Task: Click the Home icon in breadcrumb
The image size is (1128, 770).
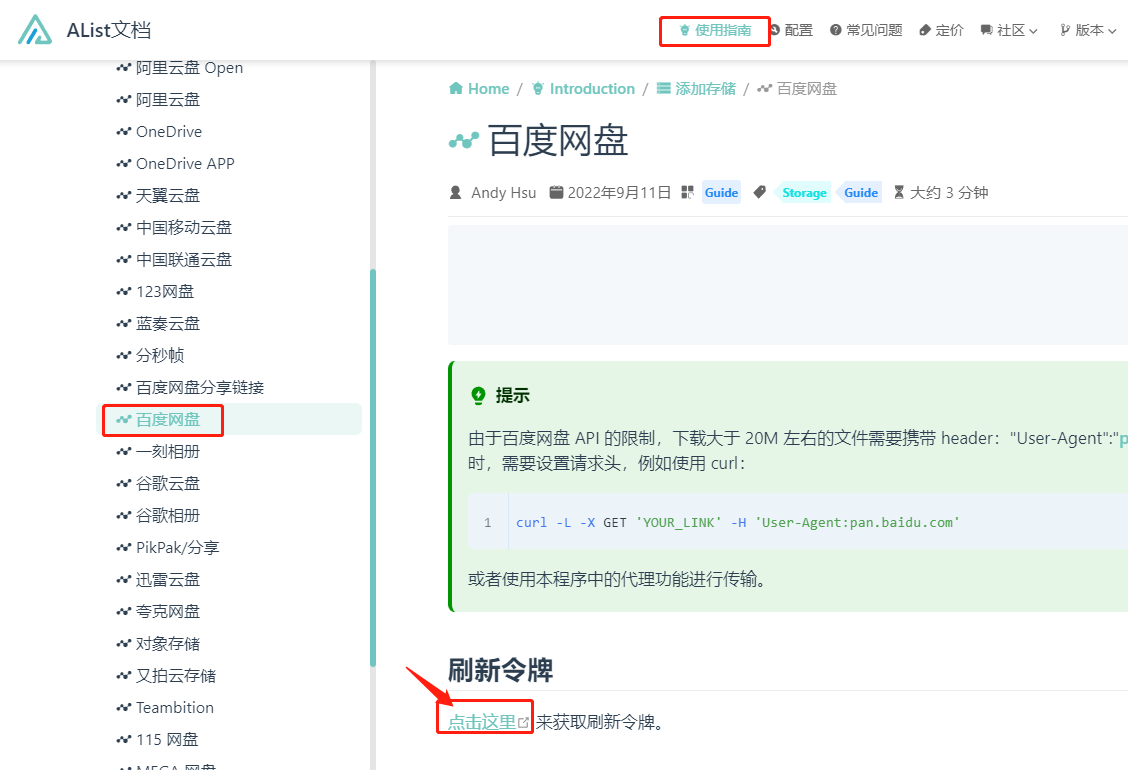Action: (x=456, y=89)
